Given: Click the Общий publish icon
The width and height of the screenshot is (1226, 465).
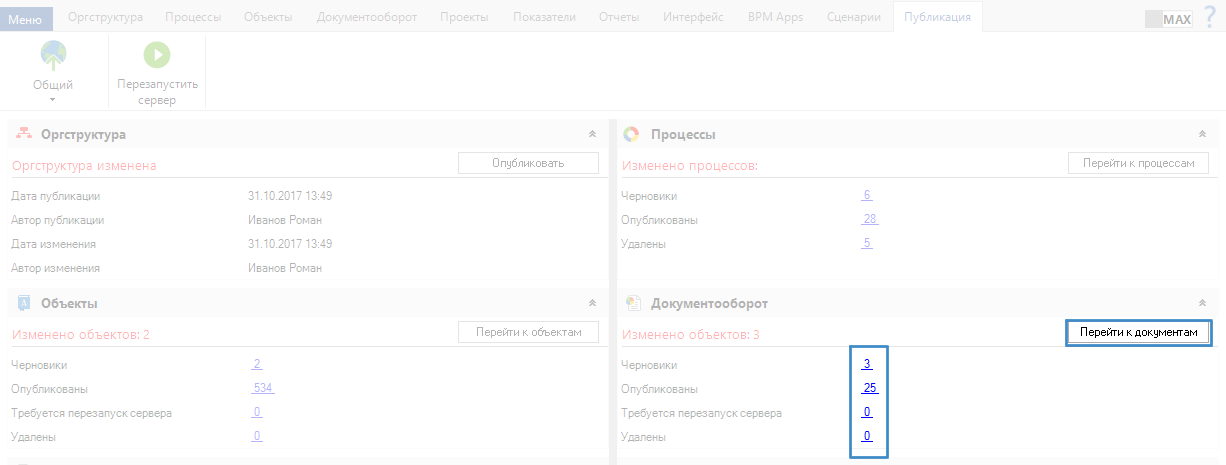Looking at the screenshot, I should click(x=53, y=56).
